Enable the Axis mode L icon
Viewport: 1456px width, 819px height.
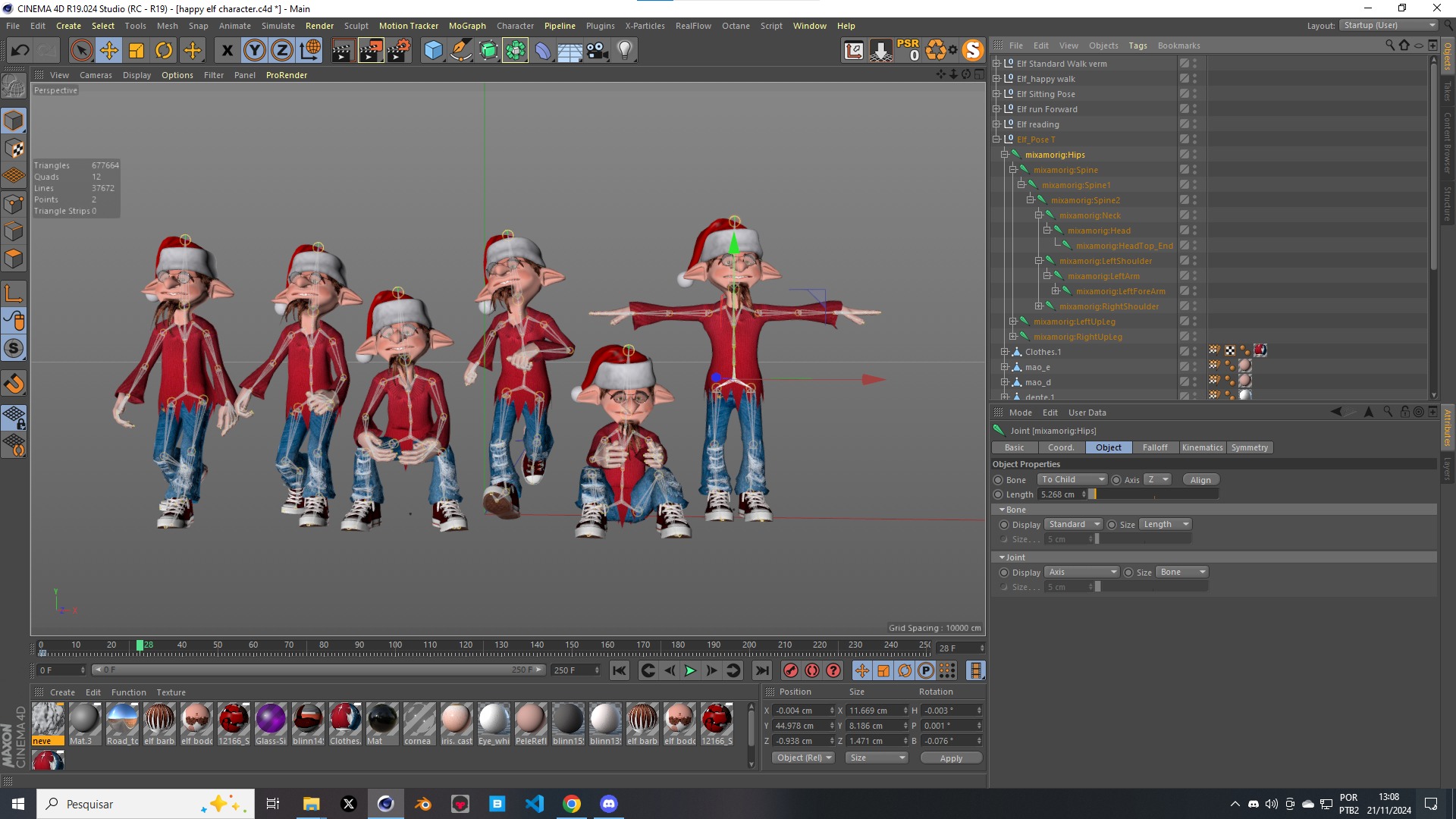14,293
